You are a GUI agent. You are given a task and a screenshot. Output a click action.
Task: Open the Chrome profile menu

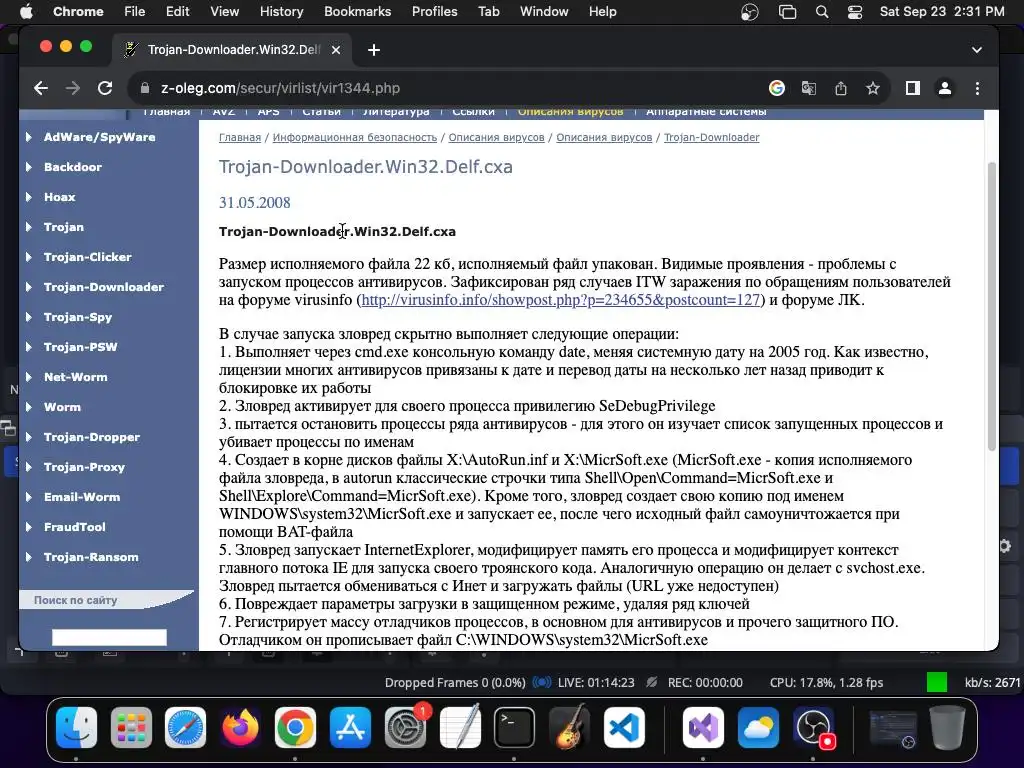point(944,88)
